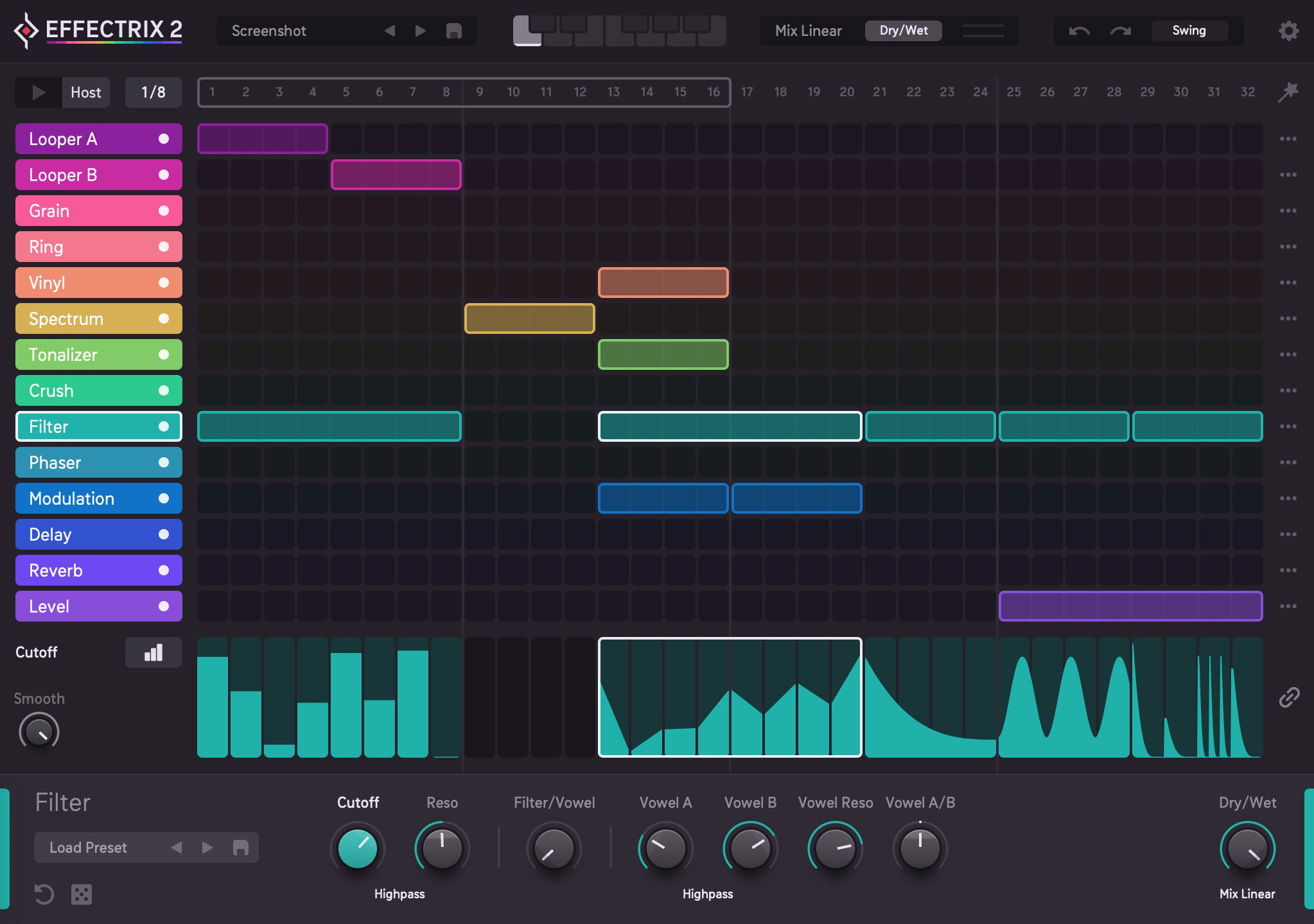Screen dimensions: 1314x924
Task: Select the Dry/Wet mix mode button
Action: tap(900, 31)
